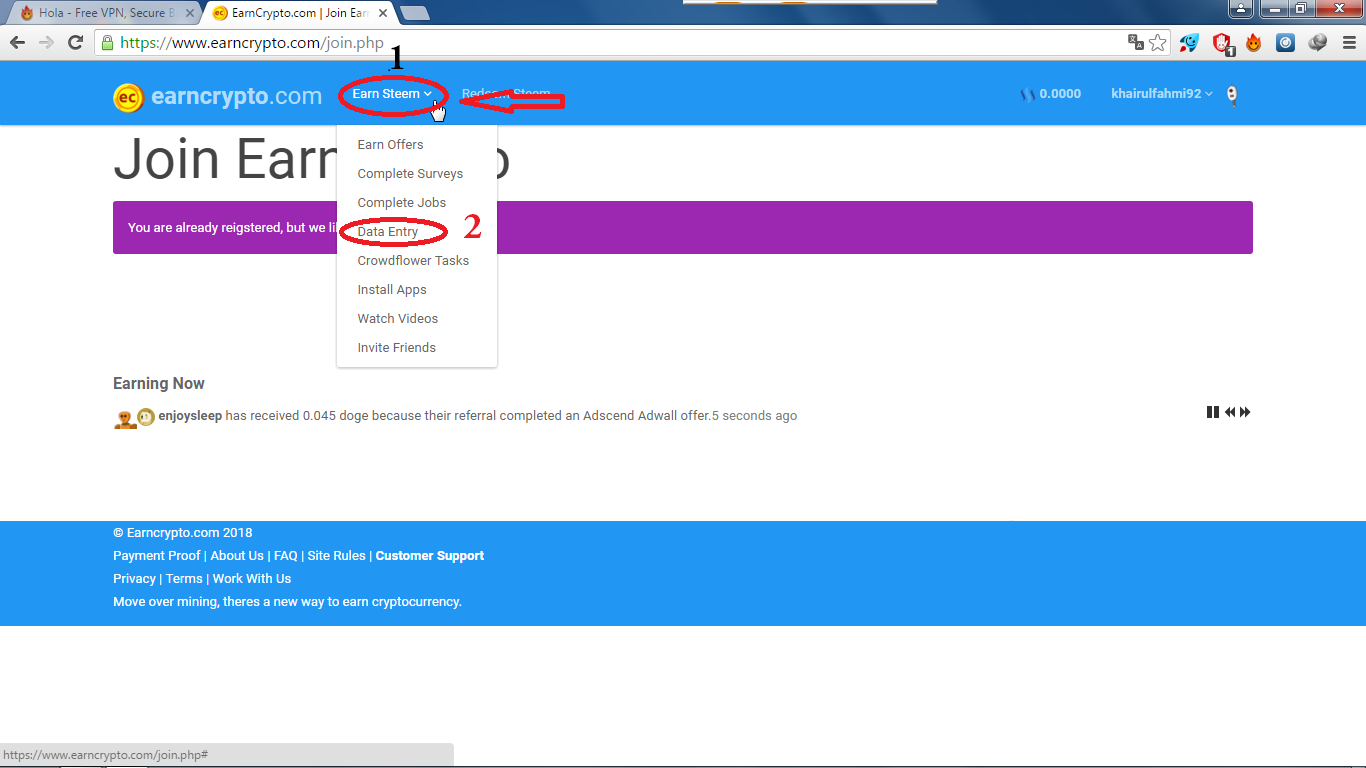Screen dimensions: 1366x768
Task: Click the browser Back arrow
Action: click(x=17, y=42)
